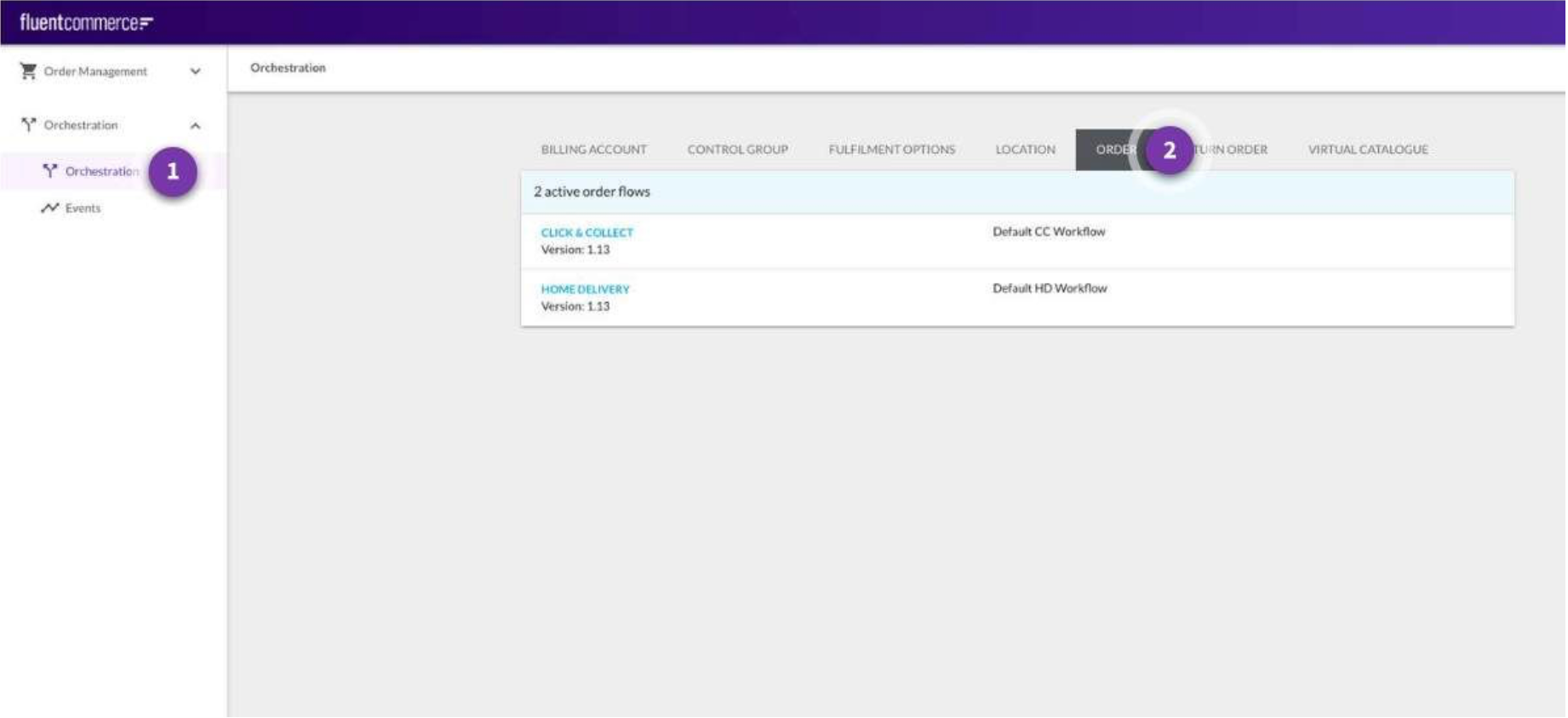Image resolution: width=1568 pixels, height=718 pixels.
Task: Select the Orchestration sub-menu item
Action: 100,172
